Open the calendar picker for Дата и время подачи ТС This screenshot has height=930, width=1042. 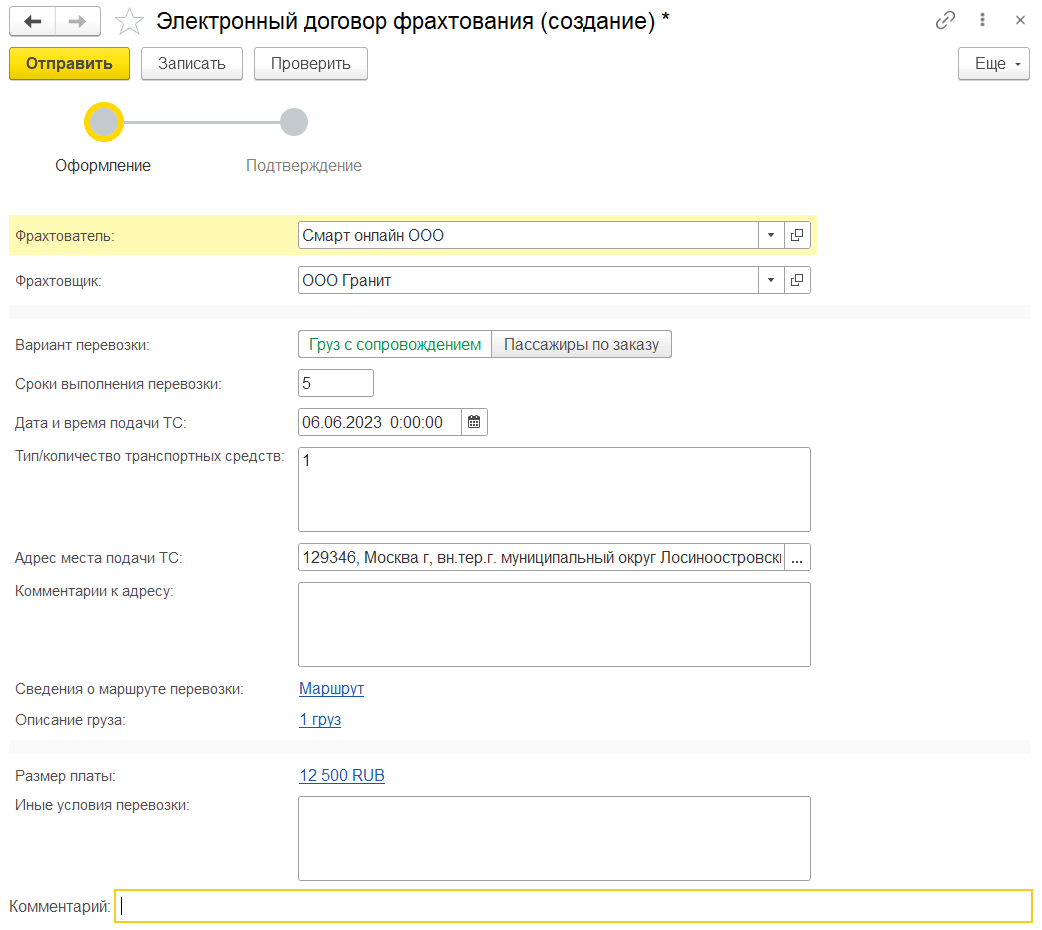point(474,422)
